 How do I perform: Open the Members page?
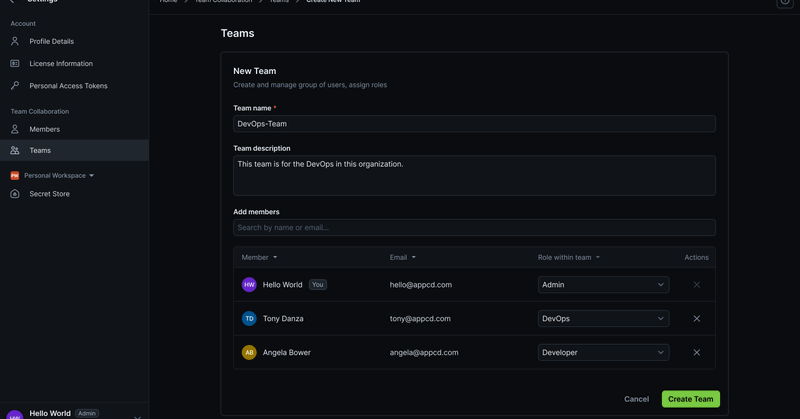point(44,130)
